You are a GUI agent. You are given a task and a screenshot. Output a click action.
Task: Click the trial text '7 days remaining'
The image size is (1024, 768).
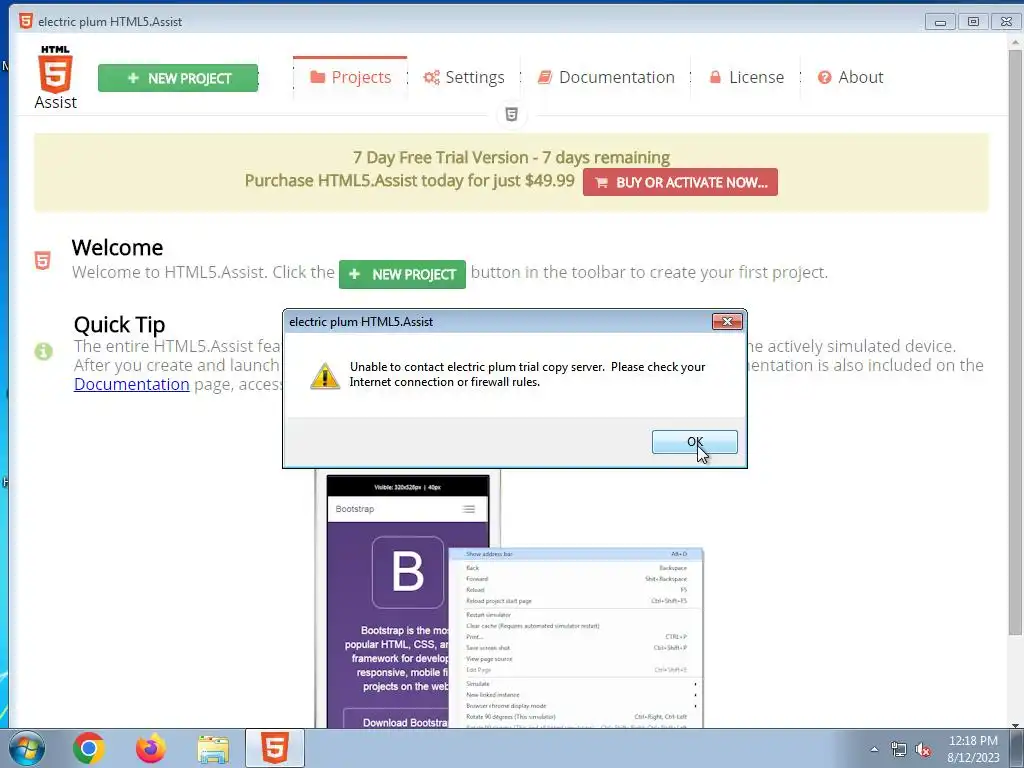coord(606,157)
